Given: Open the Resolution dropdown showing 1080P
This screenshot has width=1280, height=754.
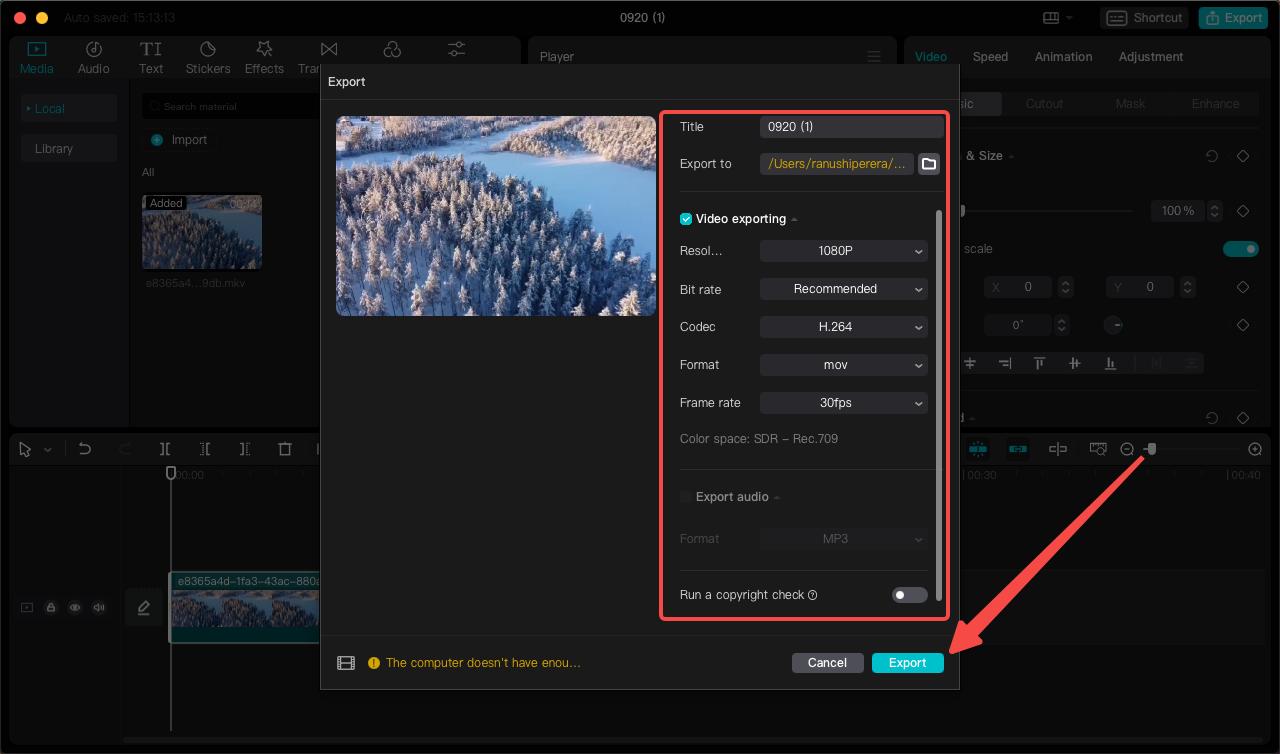Looking at the screenshot, I should [843, 250].
